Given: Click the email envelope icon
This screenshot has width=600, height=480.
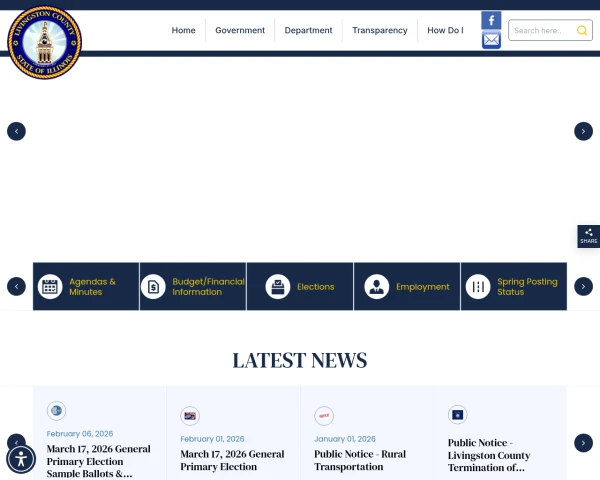Looking at the screenshot, I should coord(491,40).
